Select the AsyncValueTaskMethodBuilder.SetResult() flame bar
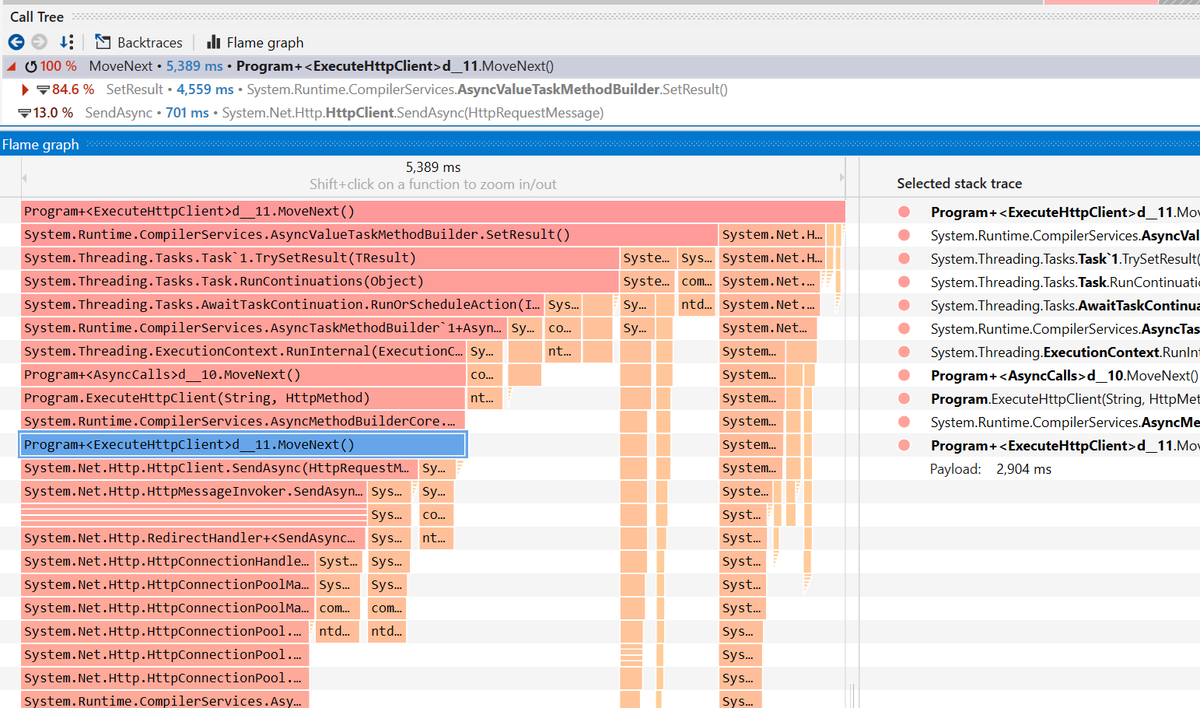This screenshot has height=708, width=1200. coord(369,235)
